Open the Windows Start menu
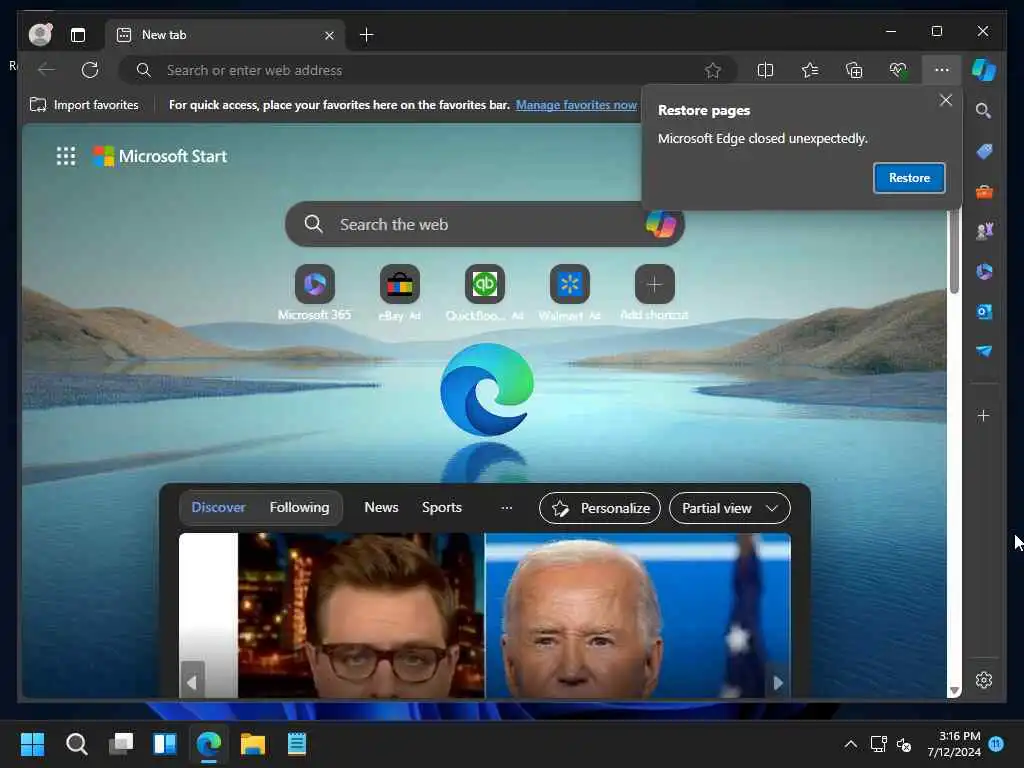Viewport: 1024px width, 768px height. coord(33,744)
